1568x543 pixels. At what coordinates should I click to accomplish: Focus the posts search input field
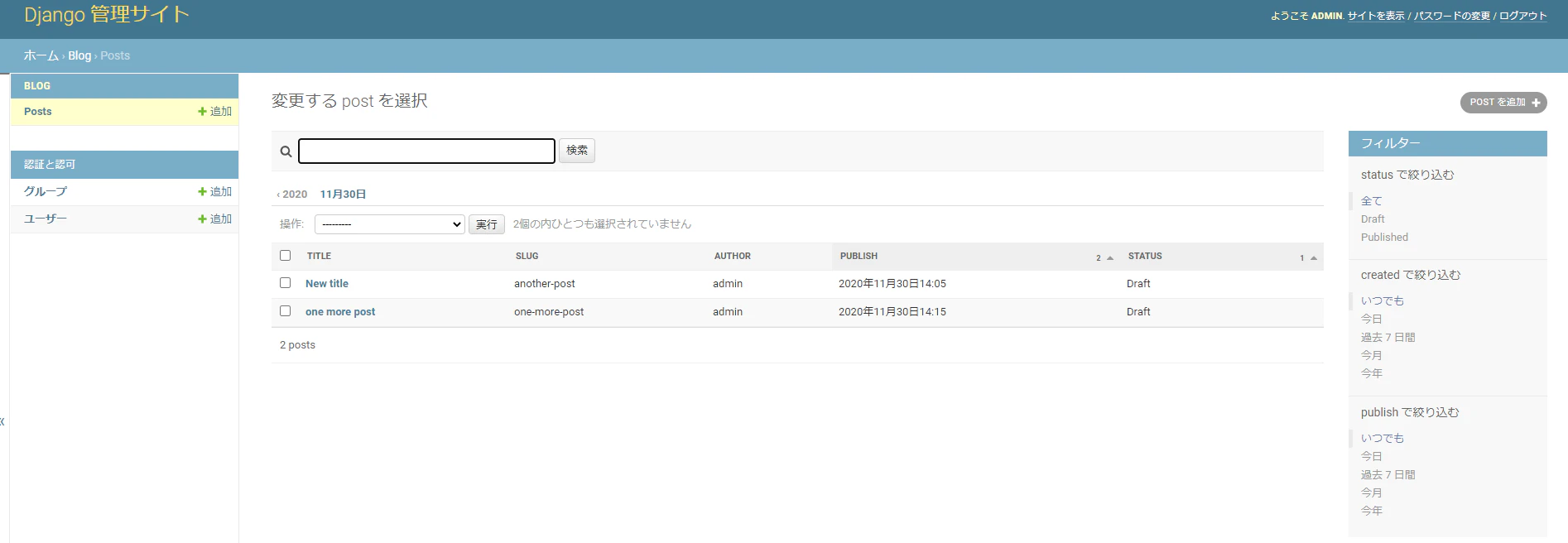(x=426, y=151)
